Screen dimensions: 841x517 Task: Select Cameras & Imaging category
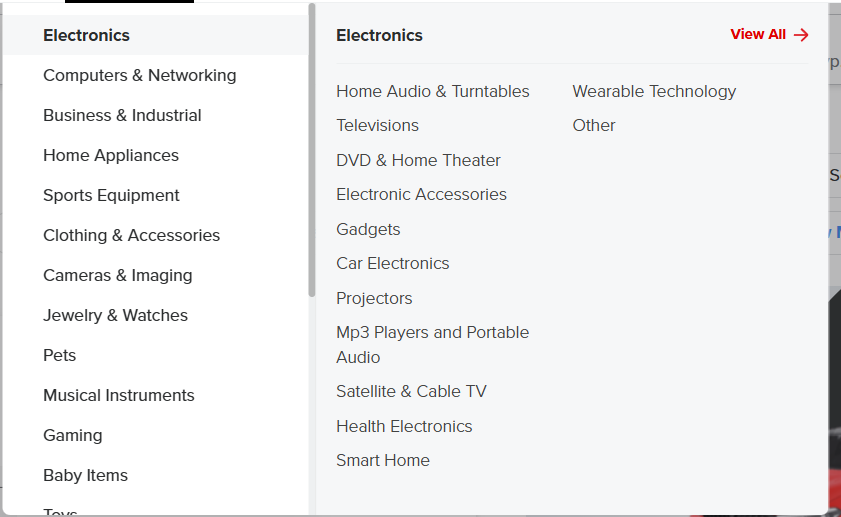point(117,275)
